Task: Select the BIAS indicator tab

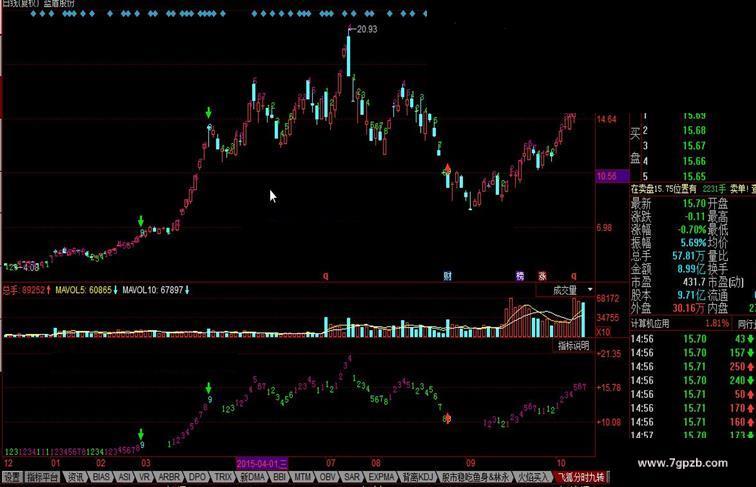Action: click(101, 477)
